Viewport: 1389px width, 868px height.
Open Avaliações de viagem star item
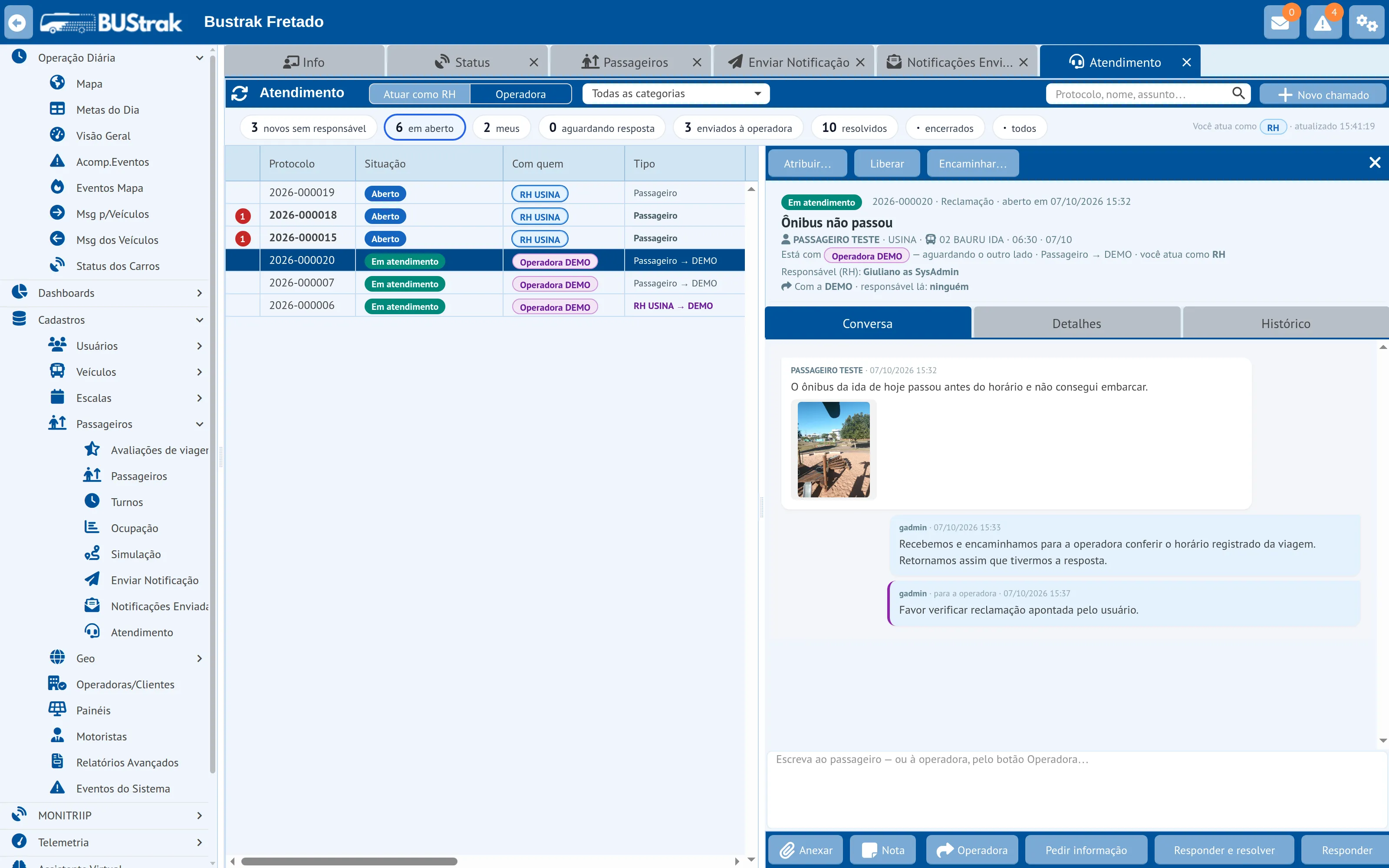click(146, 450)
